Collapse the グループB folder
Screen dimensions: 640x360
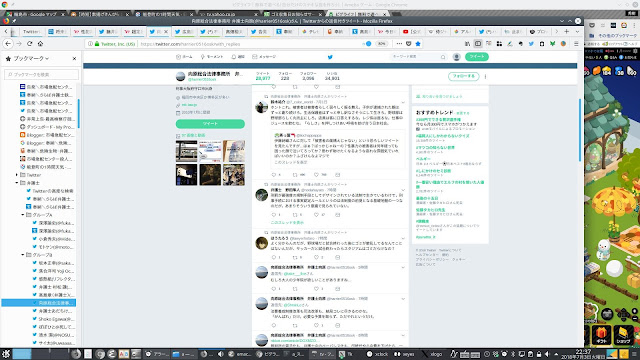(23, 255)
